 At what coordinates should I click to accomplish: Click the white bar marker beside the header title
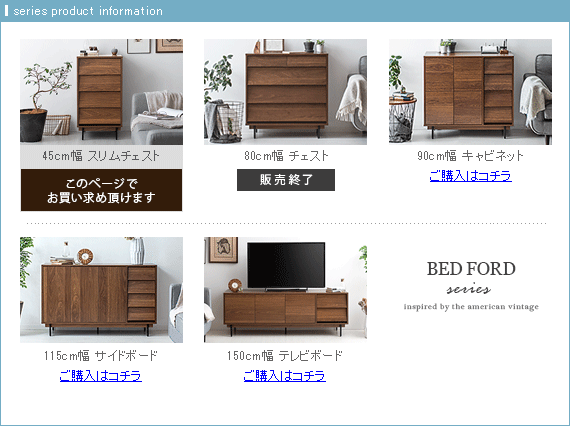(6, 11)
